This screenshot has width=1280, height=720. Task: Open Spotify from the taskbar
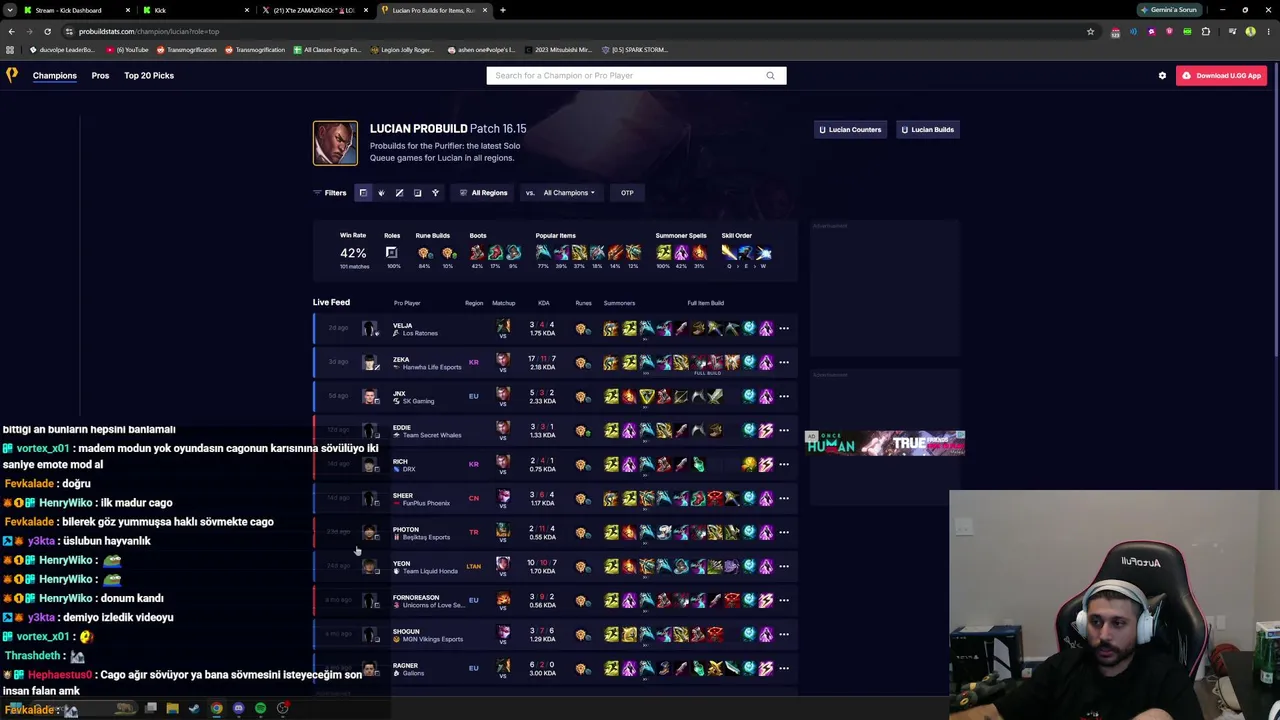click(x=260, y=709)
